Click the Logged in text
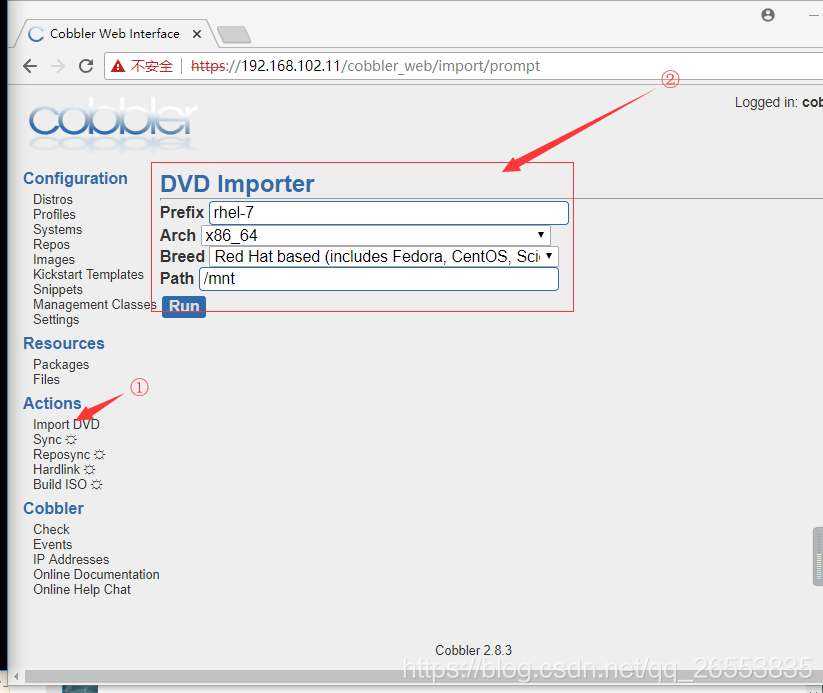Image resolution: width=823 pixels, height=693 pixels. pyautogui.click(x=778, y=102)
